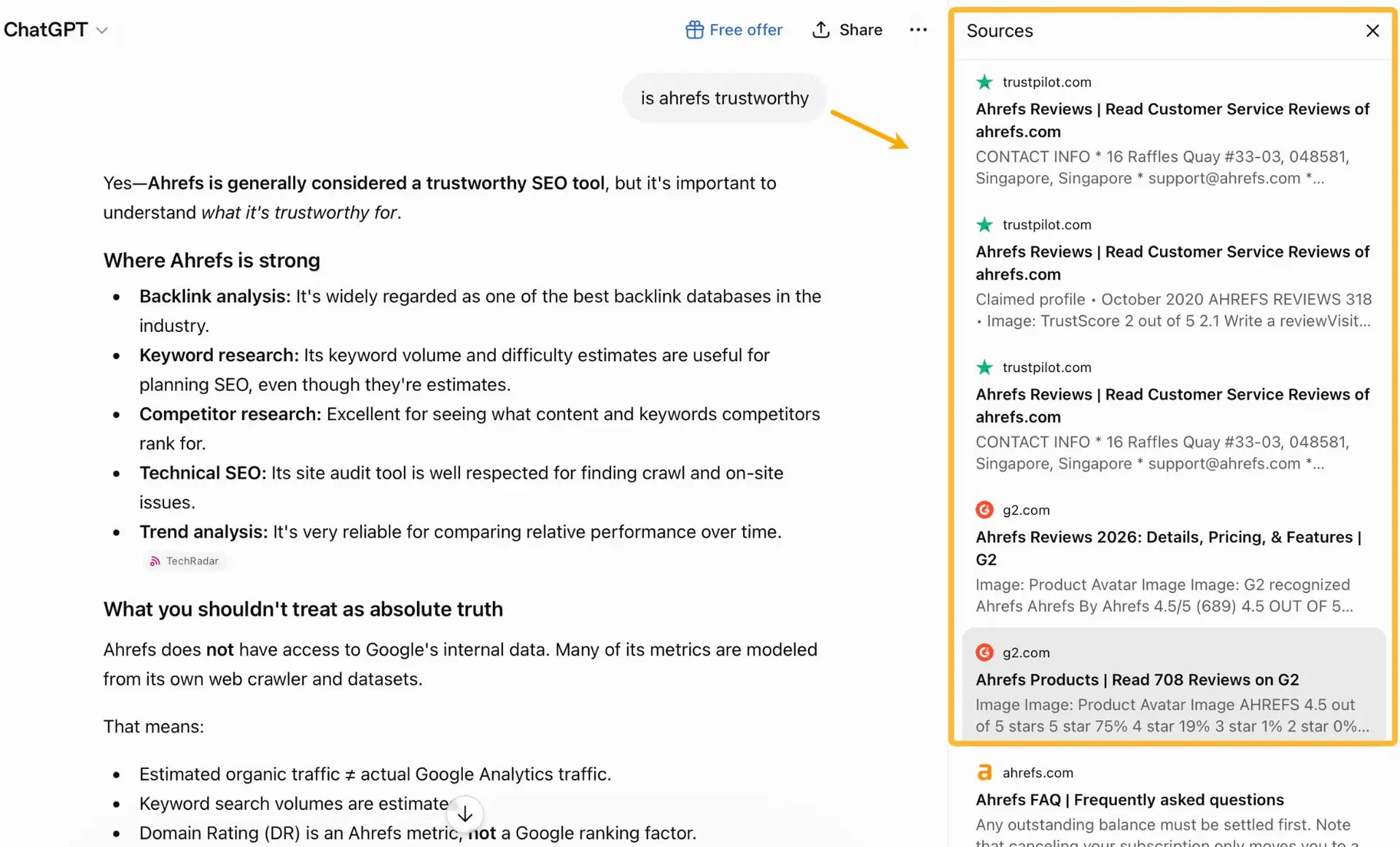Open Trustpilot source with 'Claimed profile' snippet

(x=1174, y=273)
